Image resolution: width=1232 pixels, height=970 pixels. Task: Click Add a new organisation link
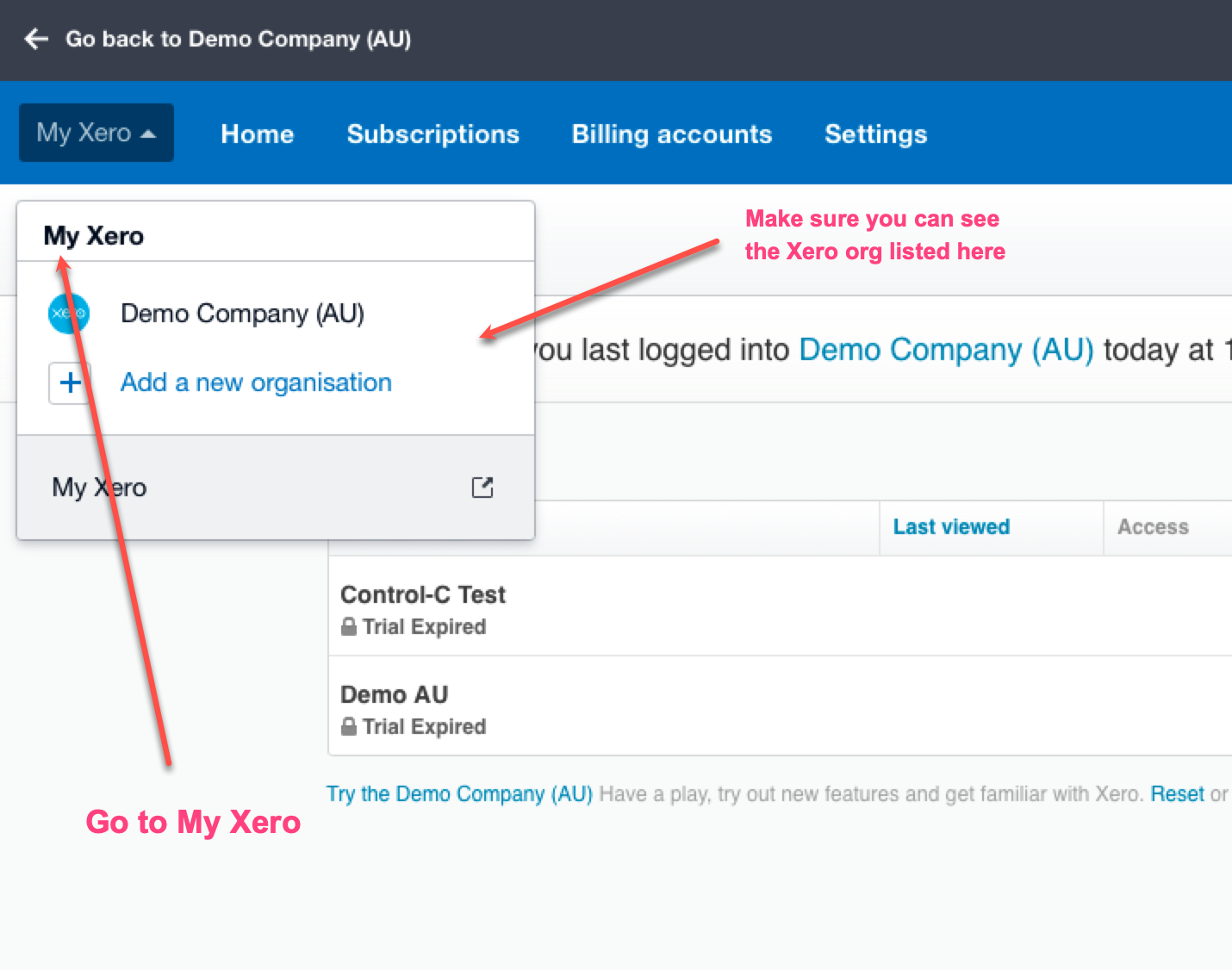pyautogui.click(x=256, y=382)
